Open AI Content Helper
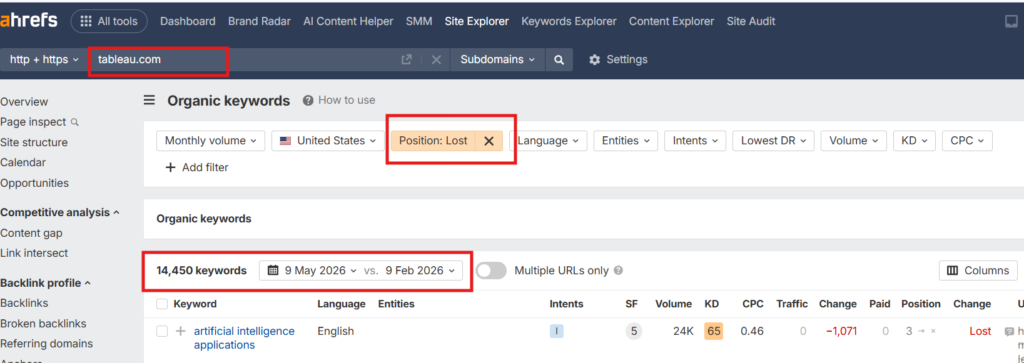The image size is (1024, 363). (348, 21)
